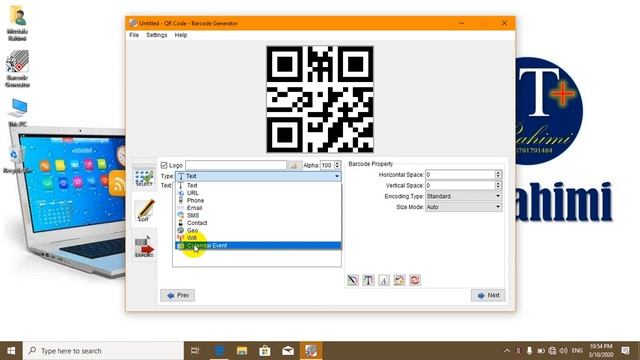Open the Edit step in the sidebar

point(144,210)
